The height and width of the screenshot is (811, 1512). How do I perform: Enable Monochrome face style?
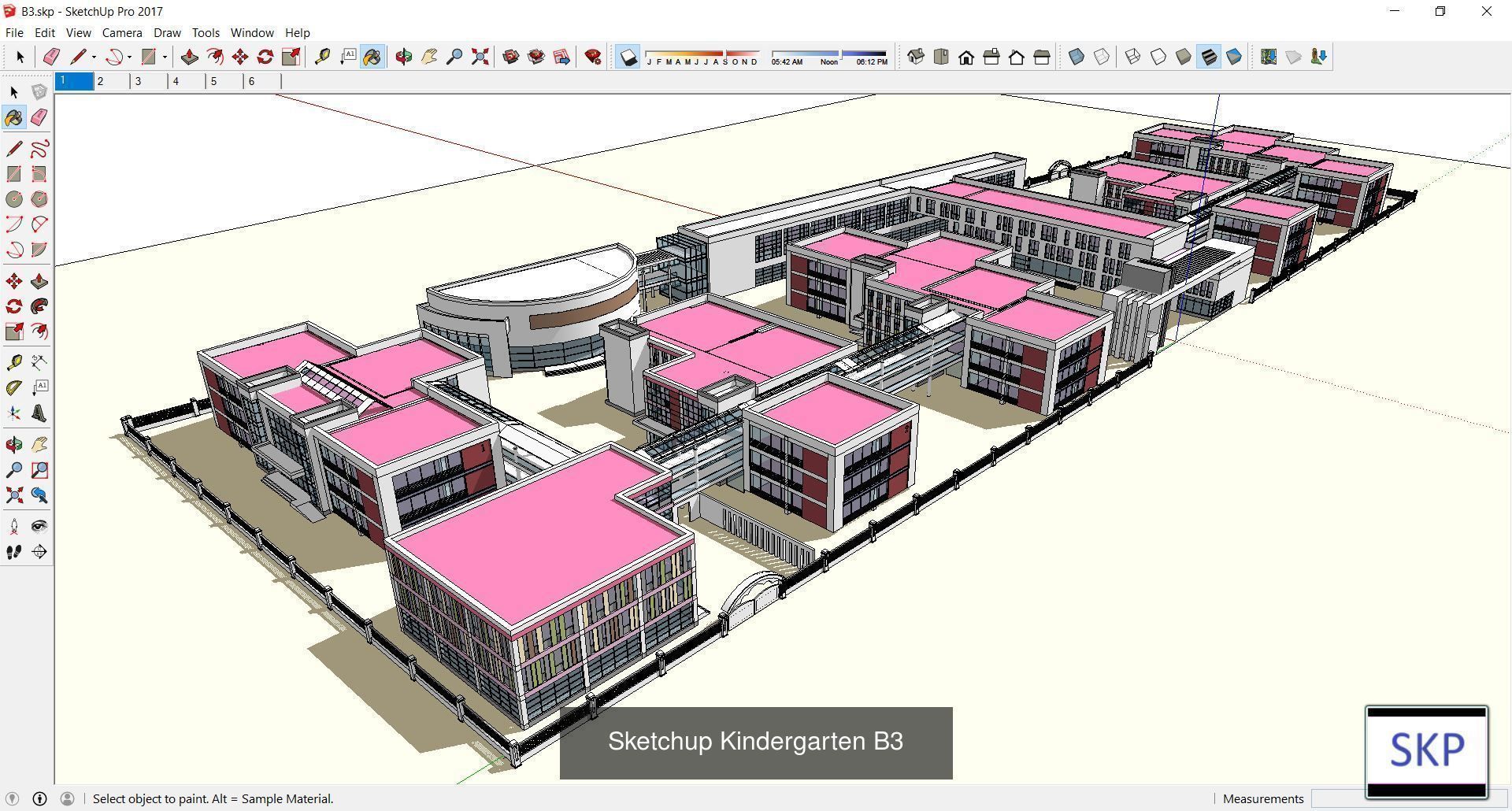[x=1234, y=57]
